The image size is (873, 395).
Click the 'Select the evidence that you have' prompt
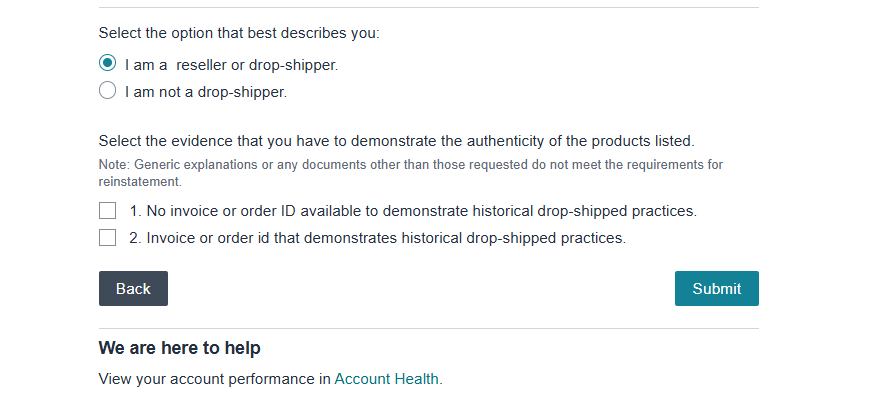(x=396, y=141)
